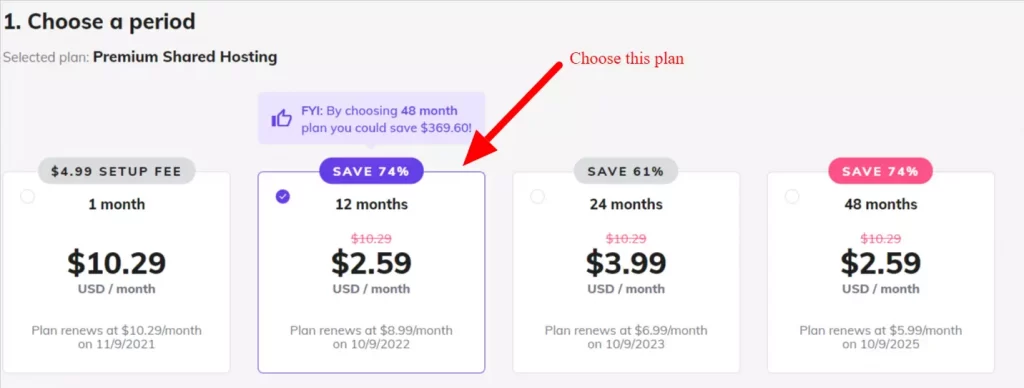Click the Premium Shared Hosting plan name
Image resolution: width=1024 pixels, height=388 pixels.
tap(185, 57)
